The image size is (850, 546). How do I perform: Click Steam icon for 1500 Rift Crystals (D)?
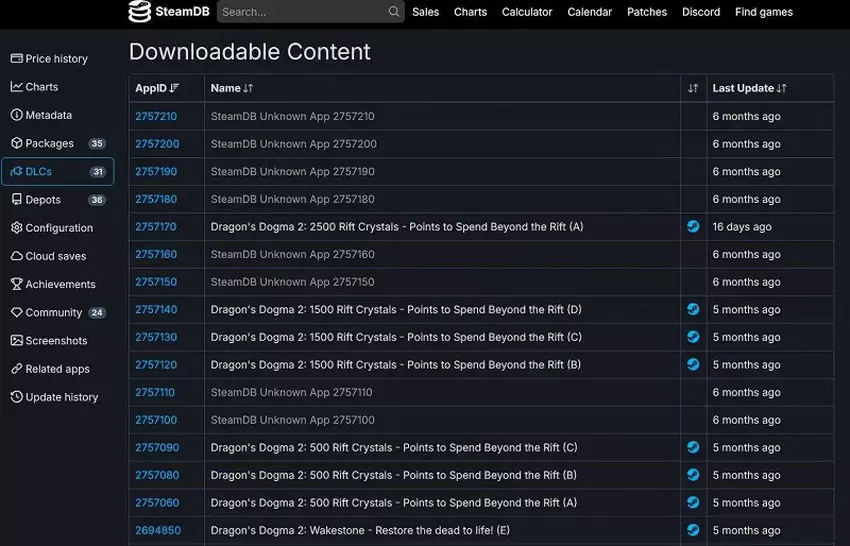pyautogui.click(x=693, y=310)
